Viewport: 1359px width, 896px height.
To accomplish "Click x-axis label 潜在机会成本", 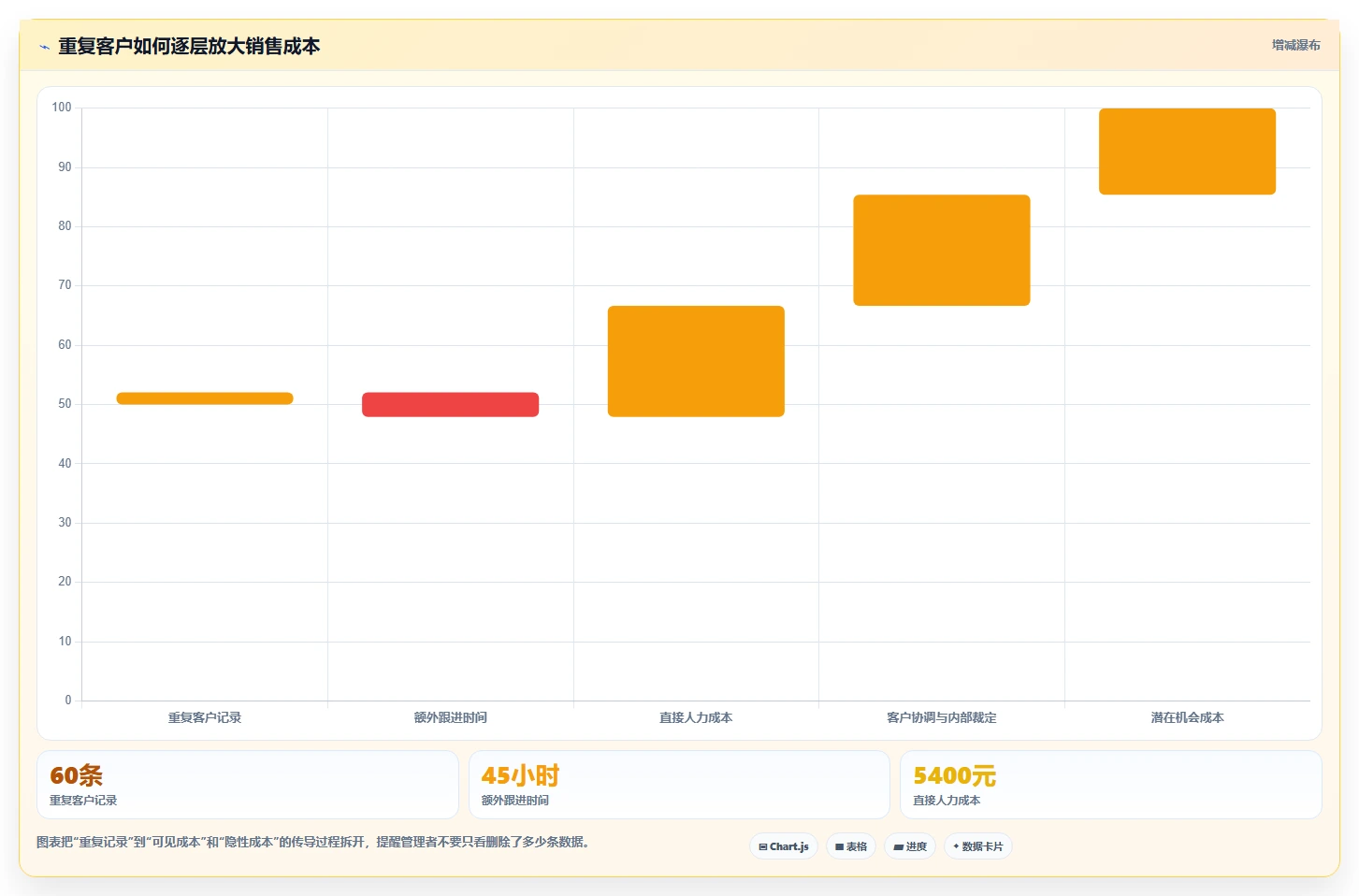I will point(1187,717).
